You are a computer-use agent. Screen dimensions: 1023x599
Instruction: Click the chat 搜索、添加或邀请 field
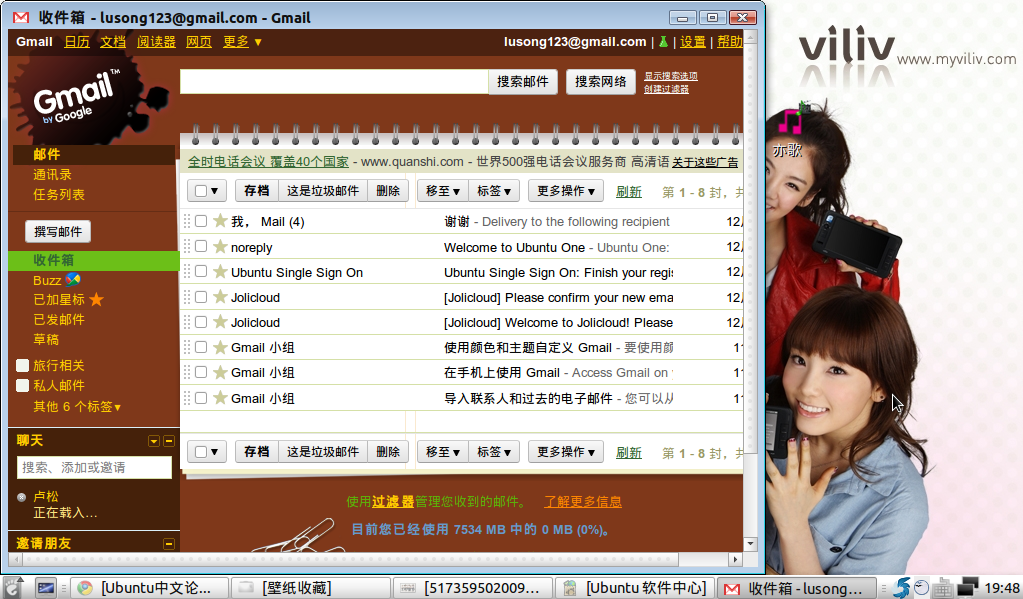(95, 467)
